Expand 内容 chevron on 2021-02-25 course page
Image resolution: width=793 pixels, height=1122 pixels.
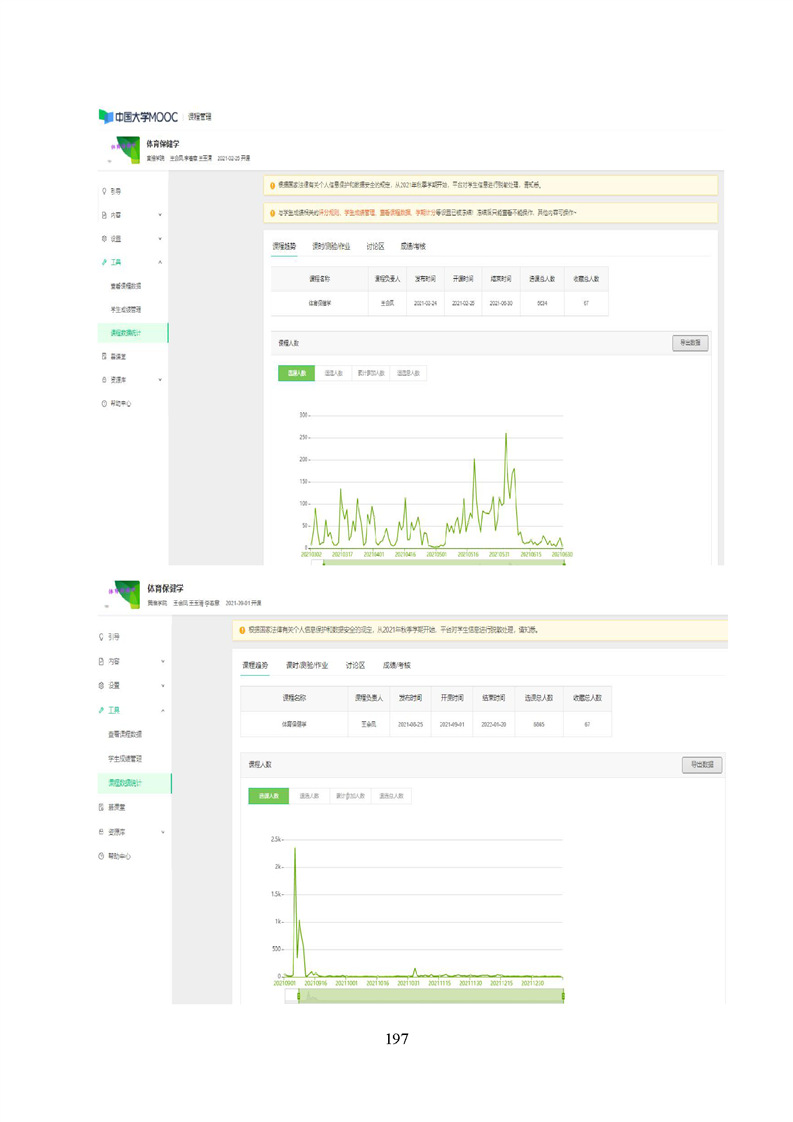coord(160,215)
